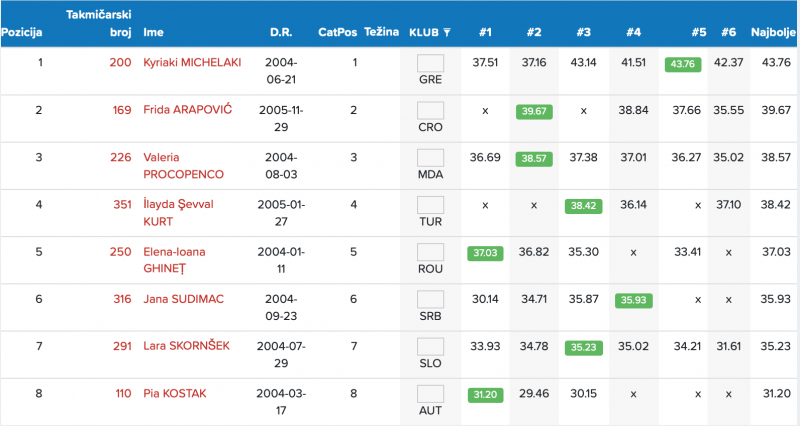Click the MDA flag icon

click(430, 157)
